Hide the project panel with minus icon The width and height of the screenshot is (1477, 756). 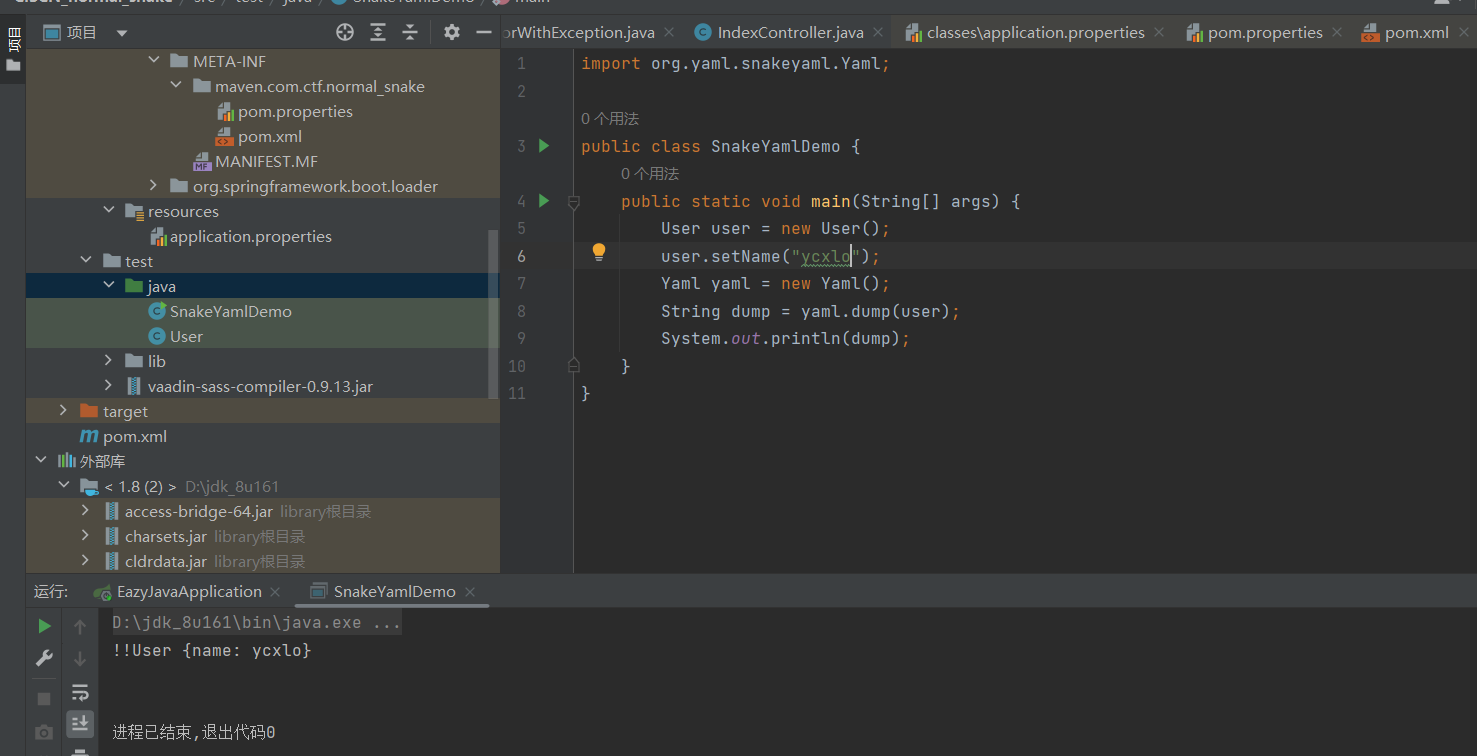(x=484, y=33)
